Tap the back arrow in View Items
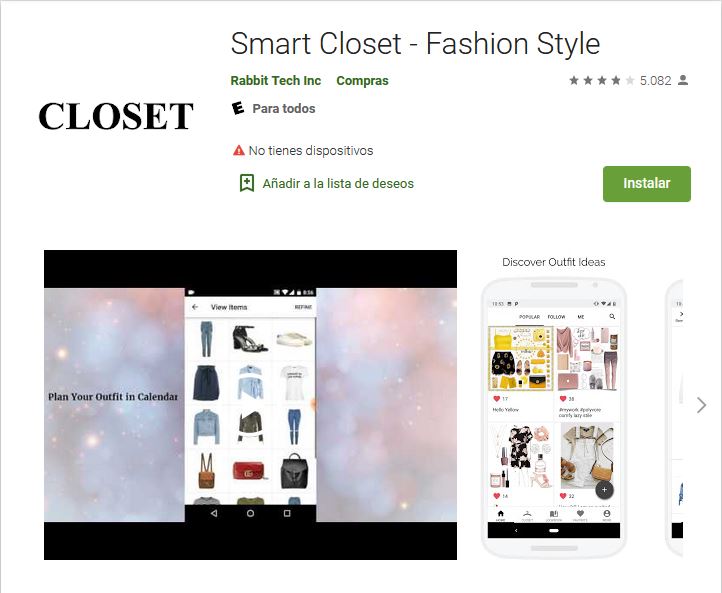This screenshot has height=593, width=722. coord(195,307)
